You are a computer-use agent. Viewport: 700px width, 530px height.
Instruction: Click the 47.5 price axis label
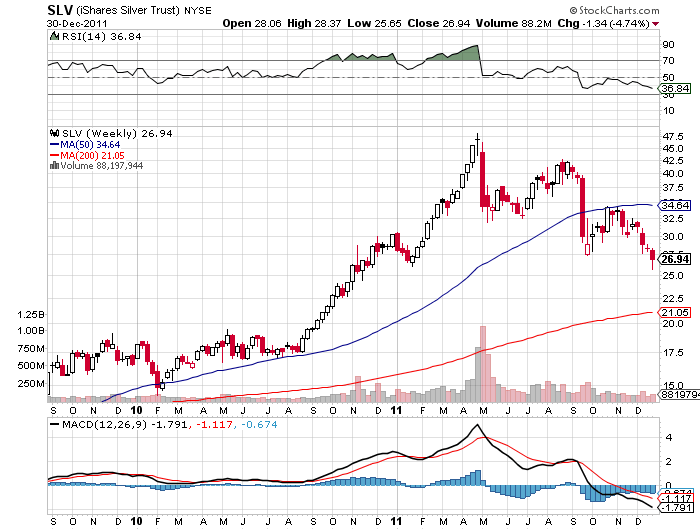tap(673, 136)
